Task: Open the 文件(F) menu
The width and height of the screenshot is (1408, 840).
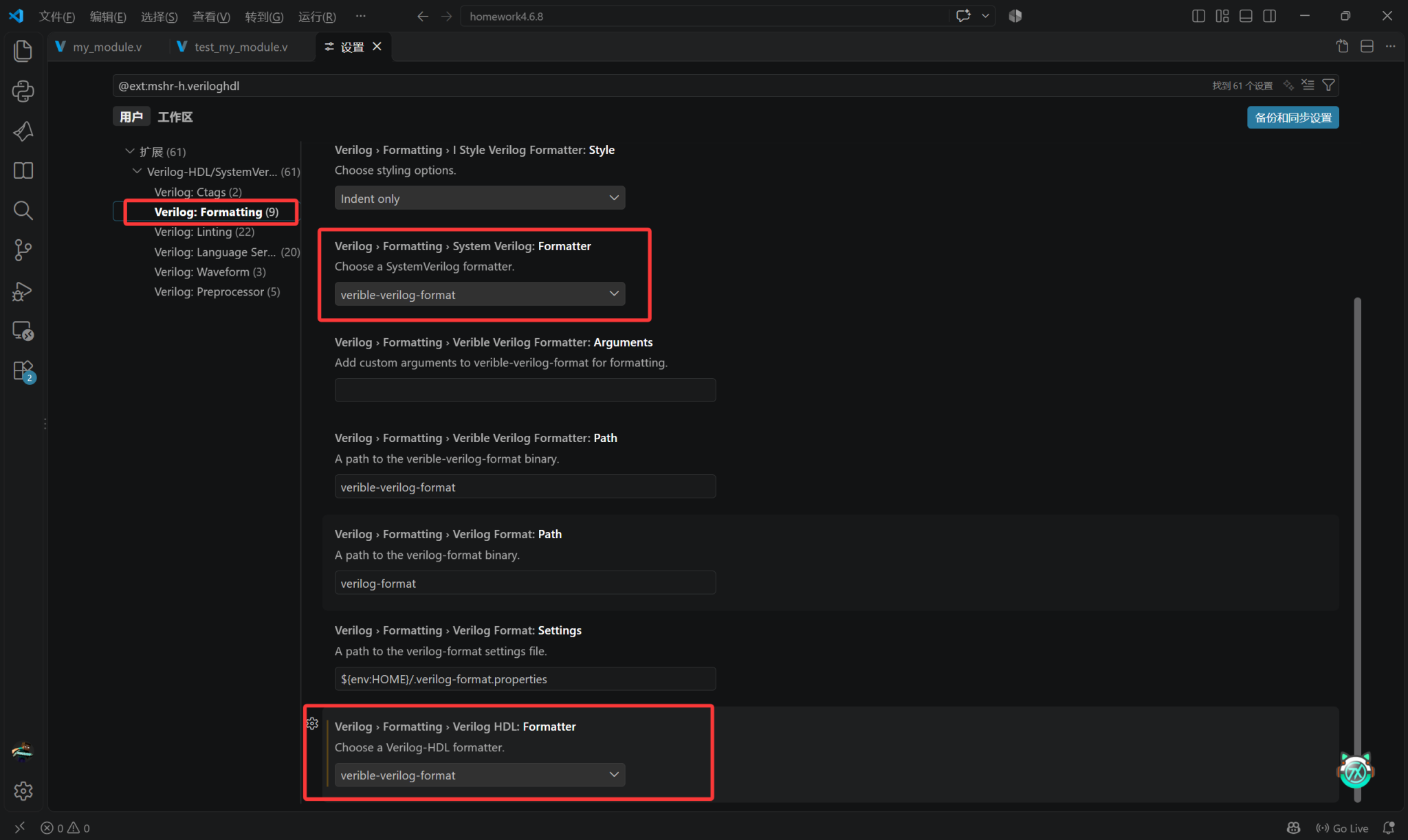Action: [56, 16]
